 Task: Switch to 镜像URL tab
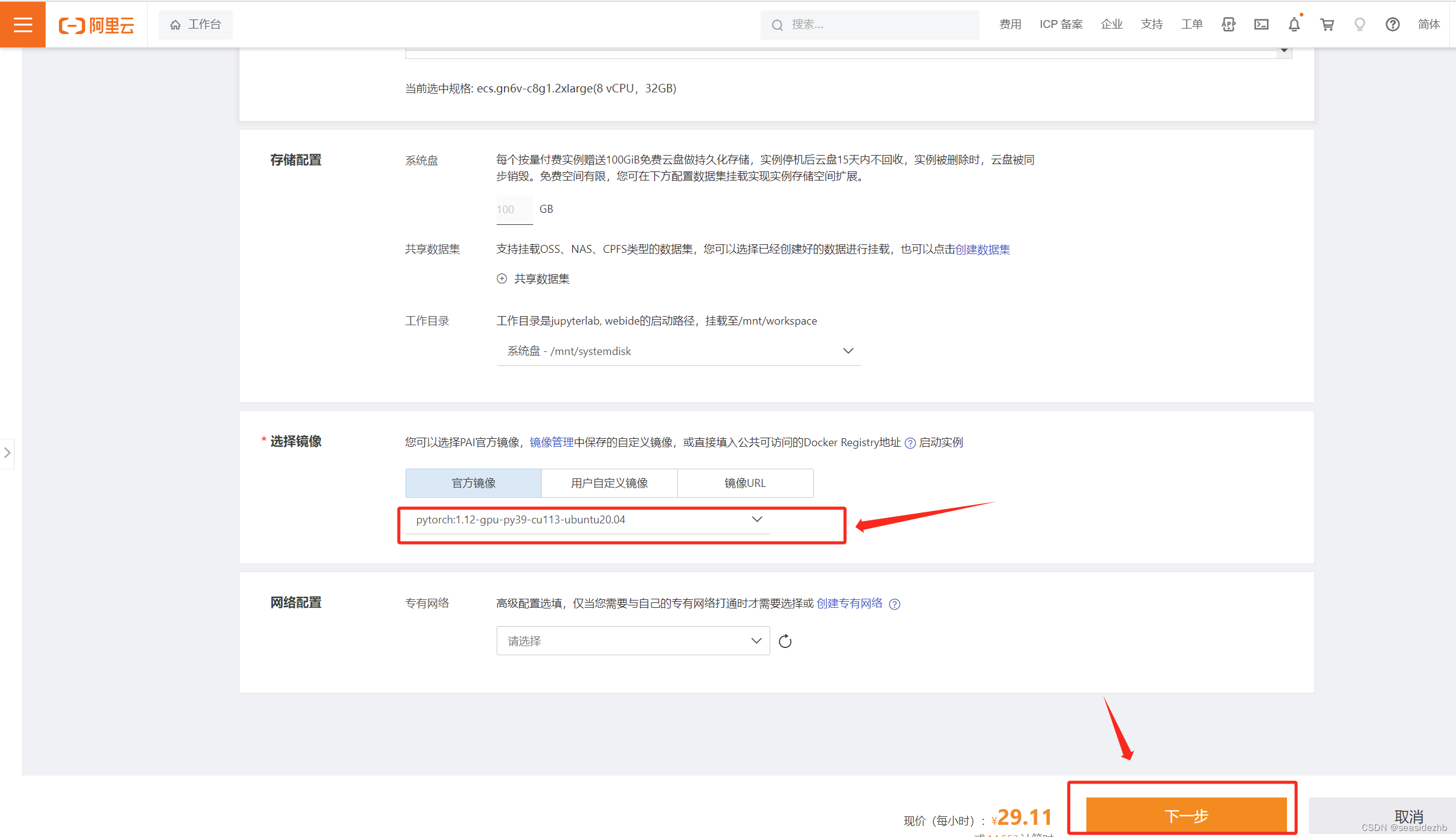[x=745, y=483]
